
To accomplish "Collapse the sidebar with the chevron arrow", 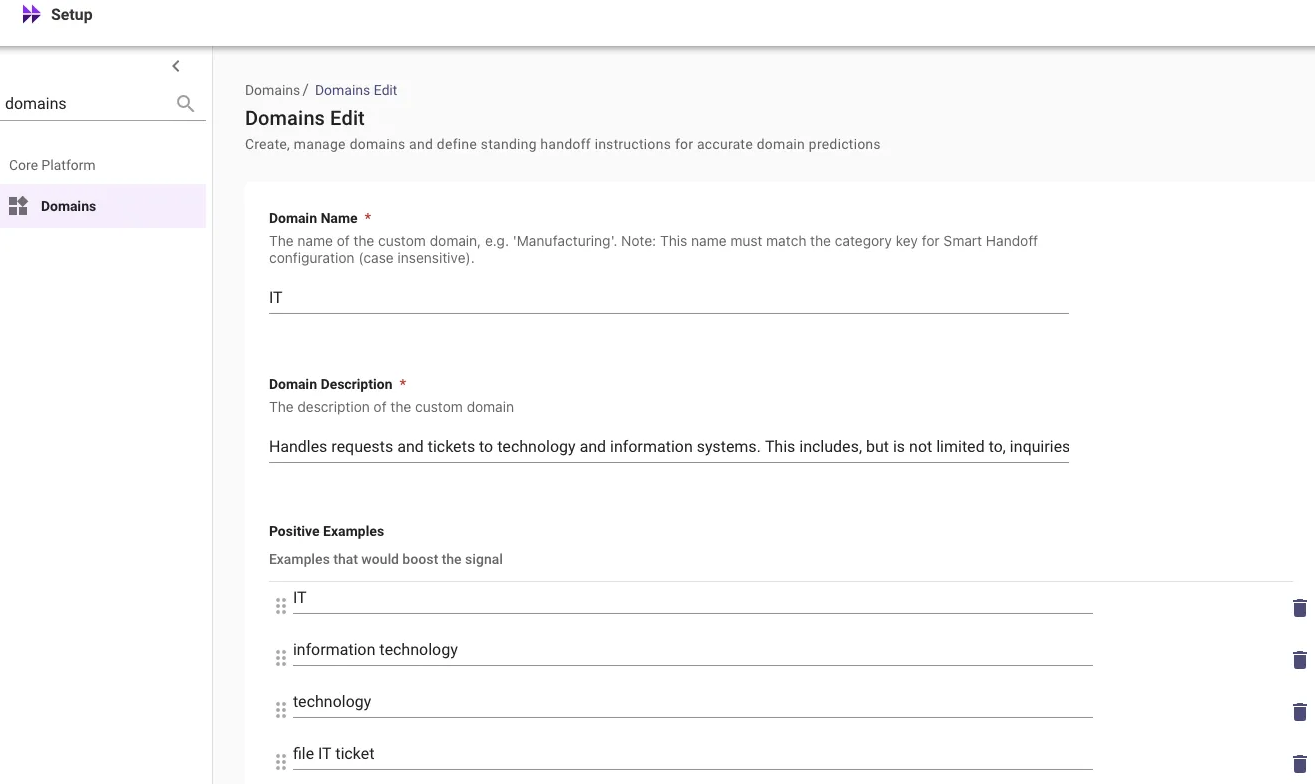I will 176,66.
